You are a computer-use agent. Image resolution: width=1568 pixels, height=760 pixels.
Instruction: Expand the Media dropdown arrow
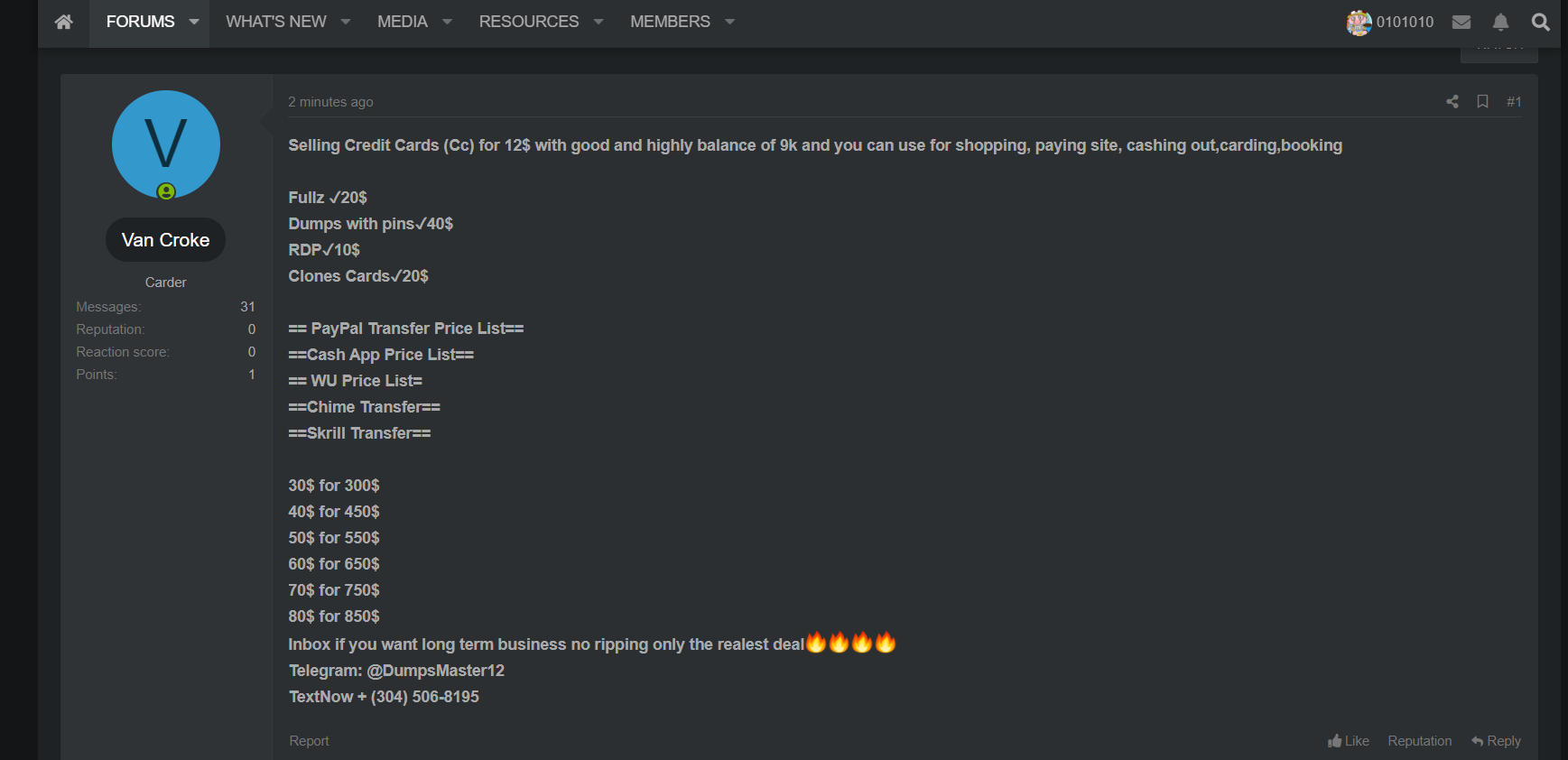pos(447,22)
